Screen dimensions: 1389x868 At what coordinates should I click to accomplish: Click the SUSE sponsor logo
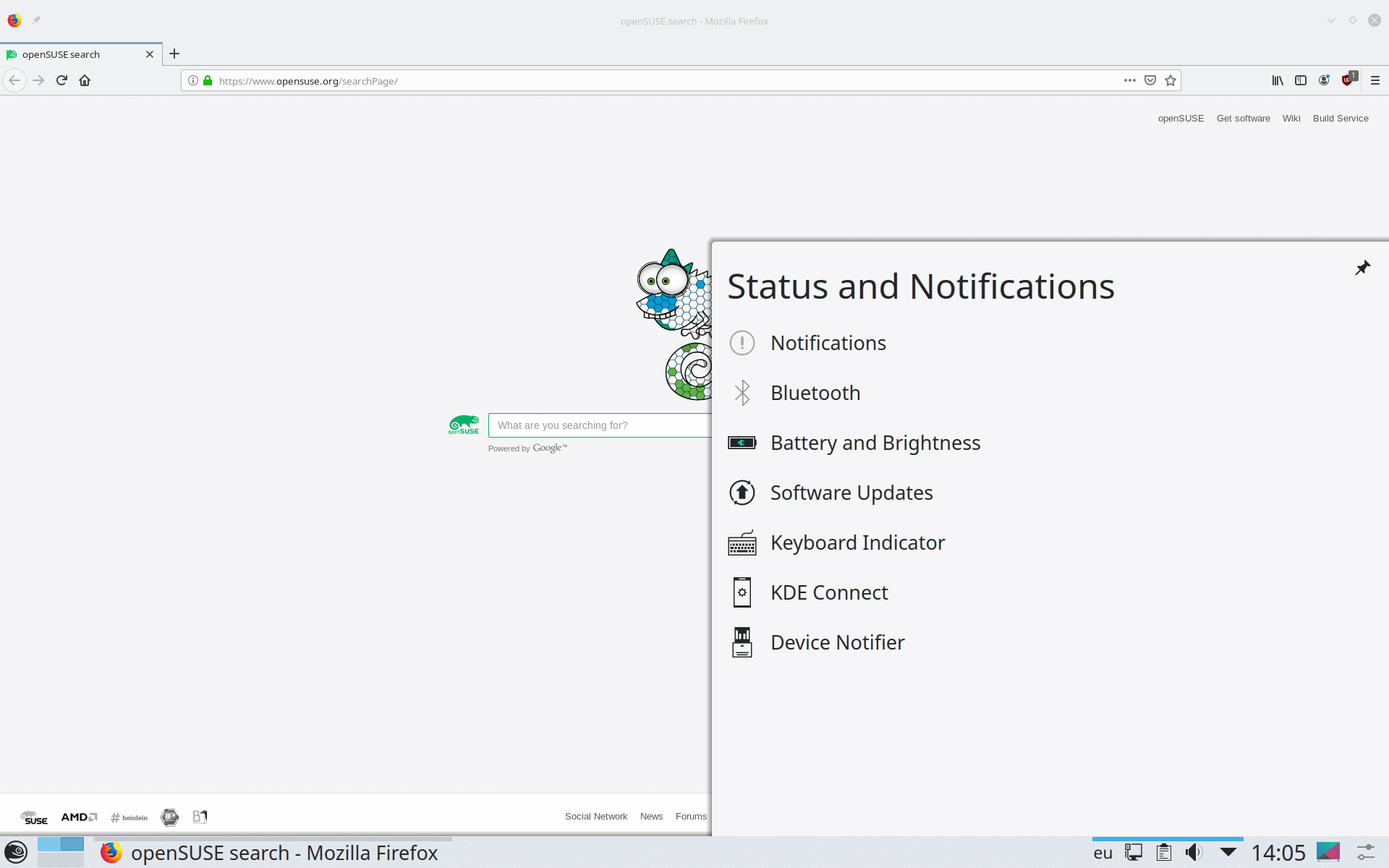coord(34,817)
